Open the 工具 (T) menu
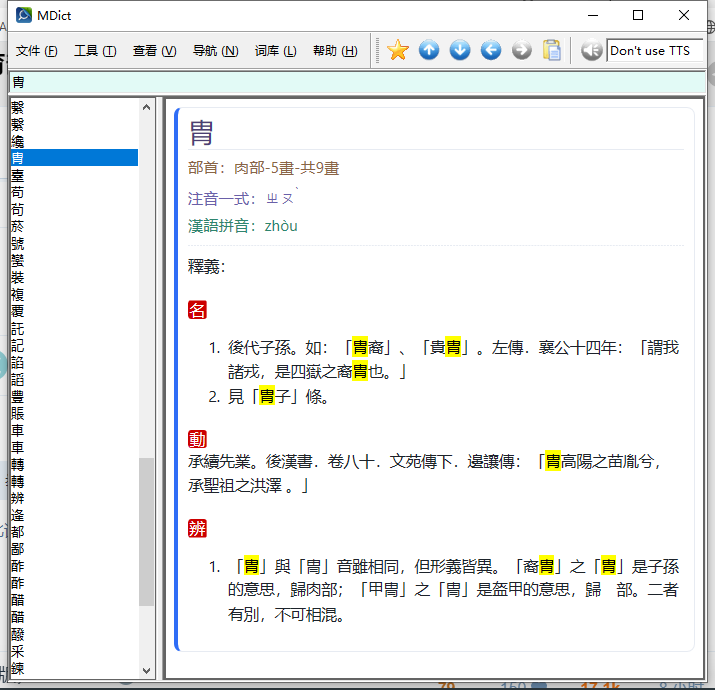The width and height of the screenshot is (715, 690). click(95, 51)
